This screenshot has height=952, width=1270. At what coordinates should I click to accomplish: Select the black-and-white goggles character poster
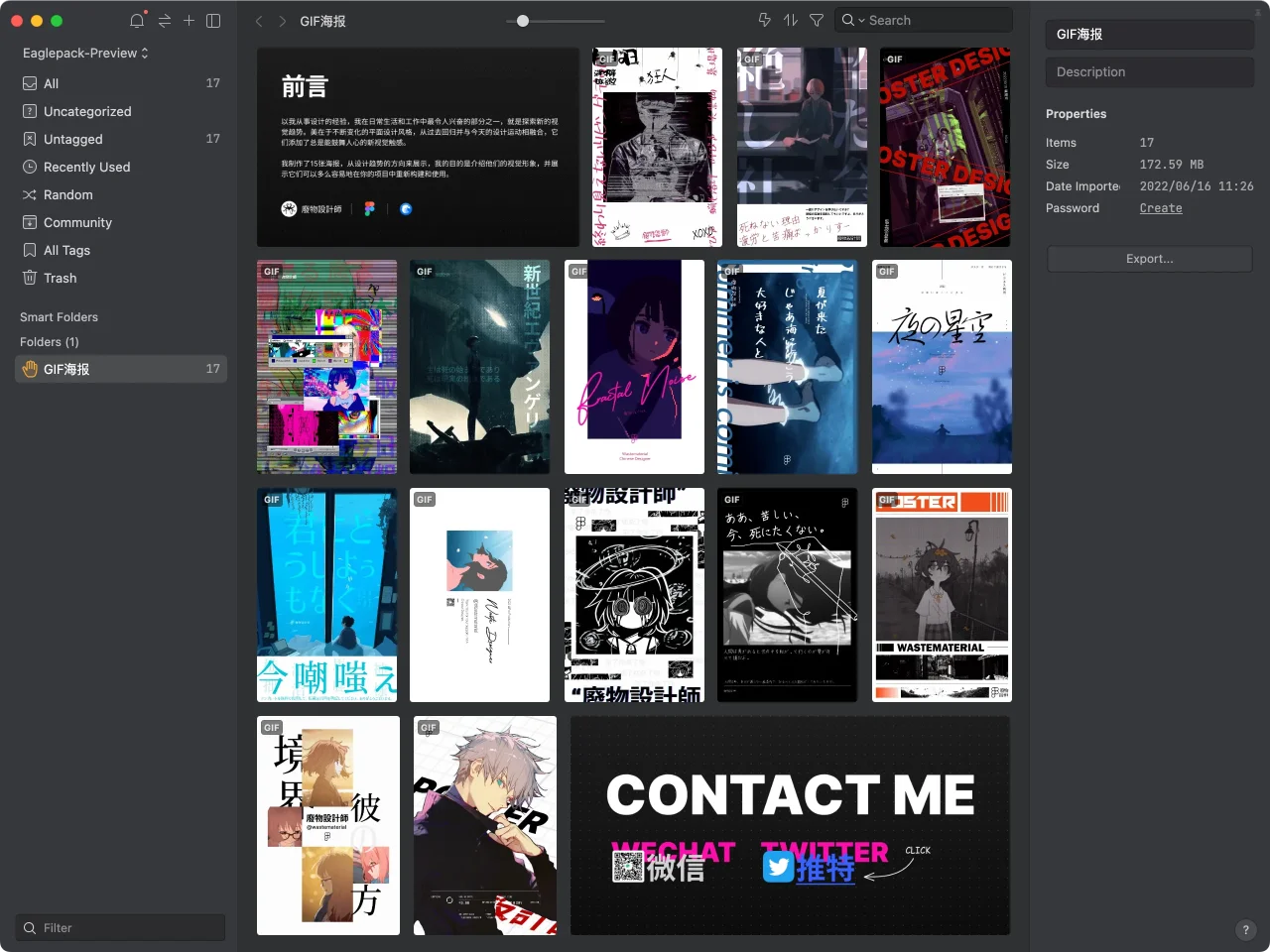pos(634,595)
